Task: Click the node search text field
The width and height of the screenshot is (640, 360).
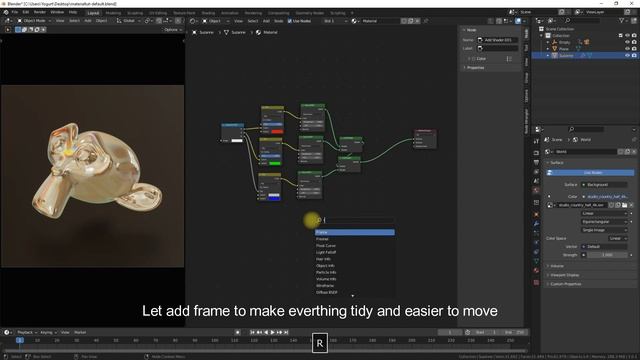Action: click(355, 220)
